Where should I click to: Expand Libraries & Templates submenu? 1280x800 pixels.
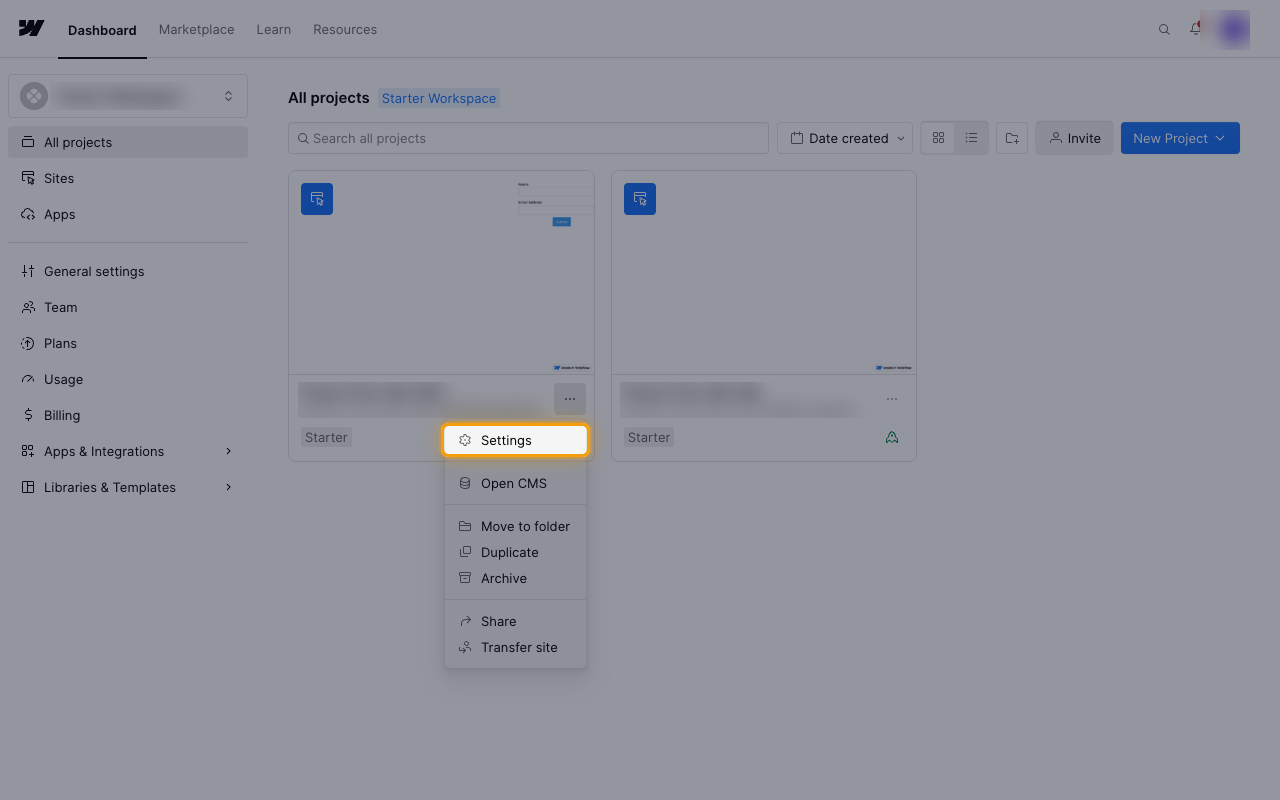(x=128, y=487)
